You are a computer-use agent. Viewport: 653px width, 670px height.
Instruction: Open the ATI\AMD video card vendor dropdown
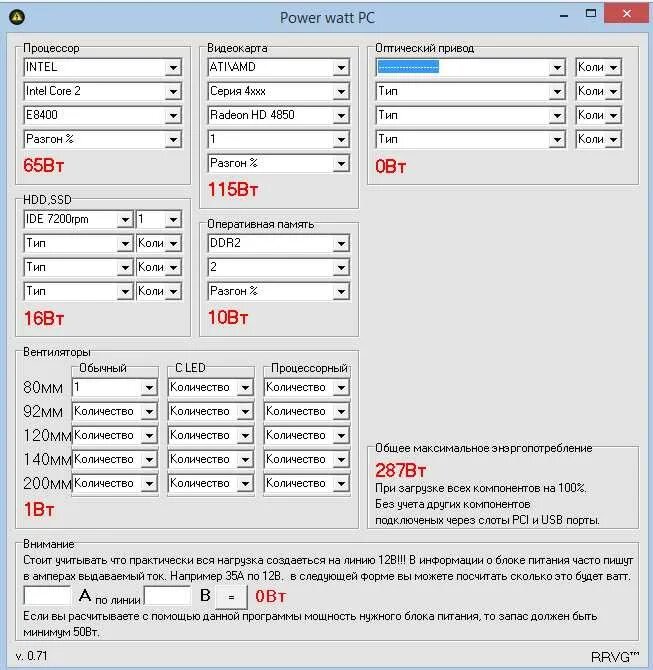click(x=279, y=67)
